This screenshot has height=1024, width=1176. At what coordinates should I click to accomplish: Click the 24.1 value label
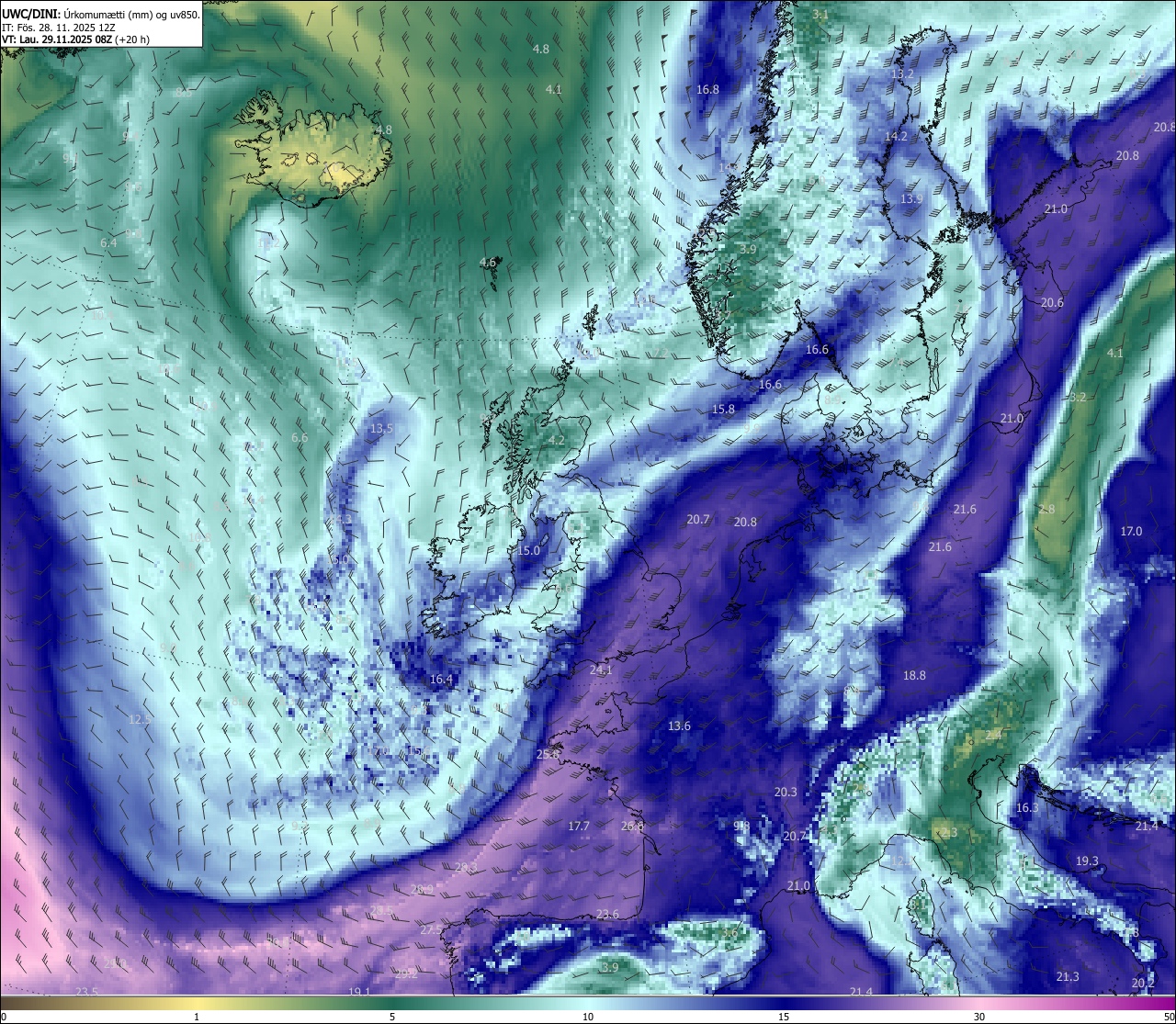click(601, 670)
